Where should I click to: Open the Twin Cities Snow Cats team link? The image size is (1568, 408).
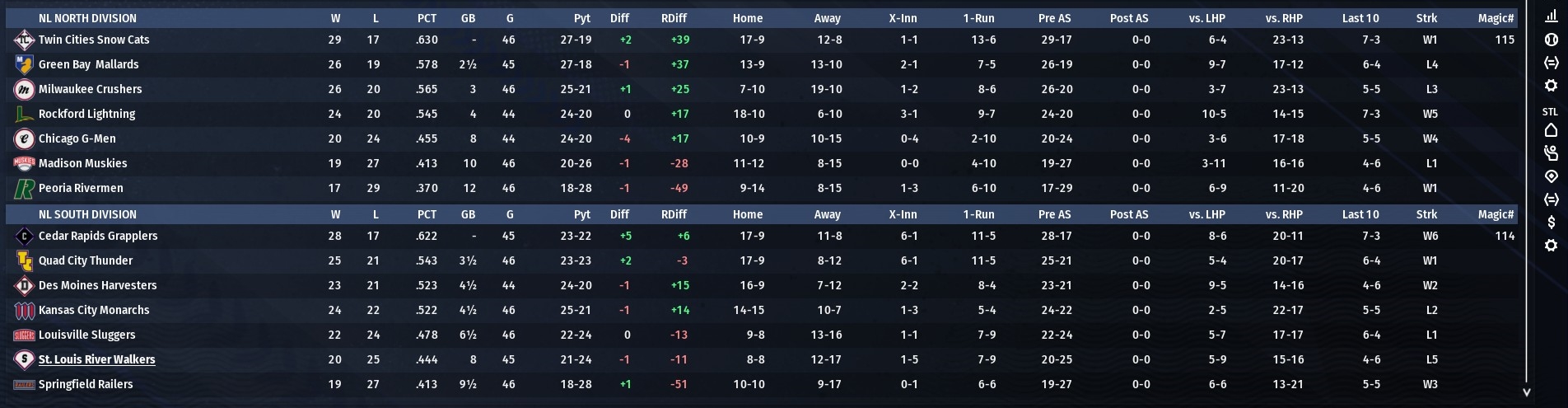(94, 40)
